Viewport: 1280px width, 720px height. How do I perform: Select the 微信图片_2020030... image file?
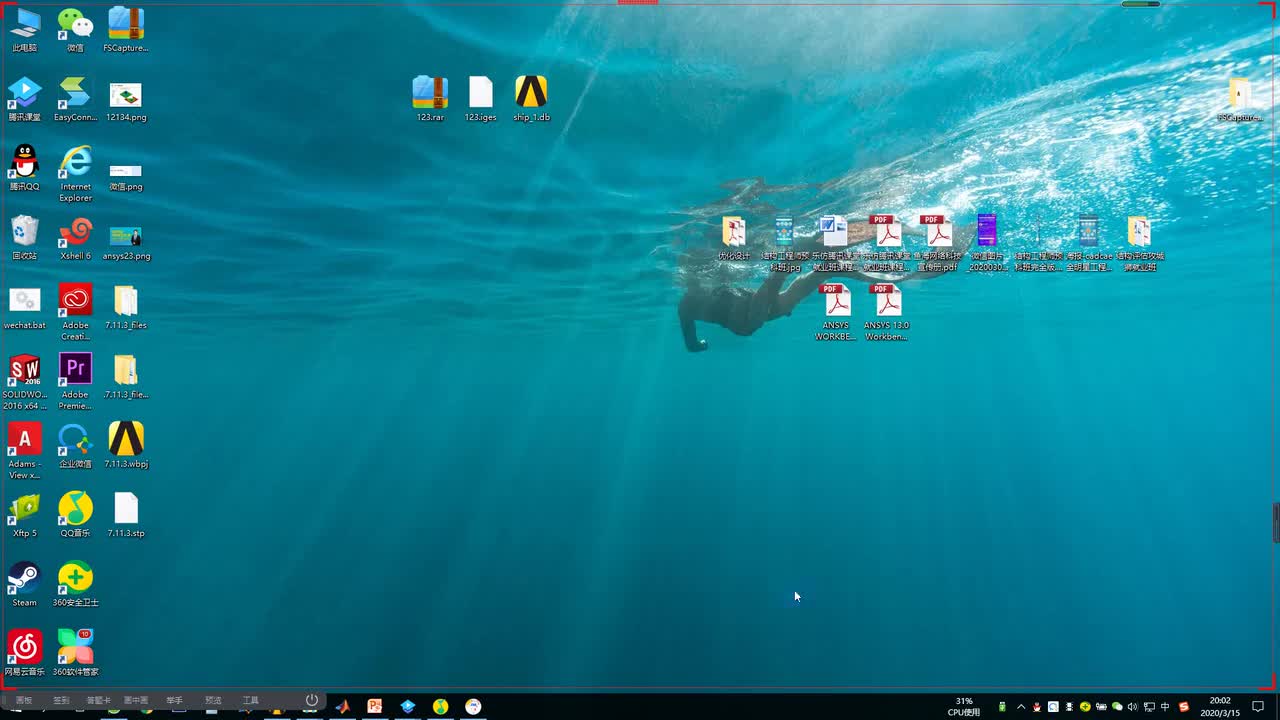988,243
